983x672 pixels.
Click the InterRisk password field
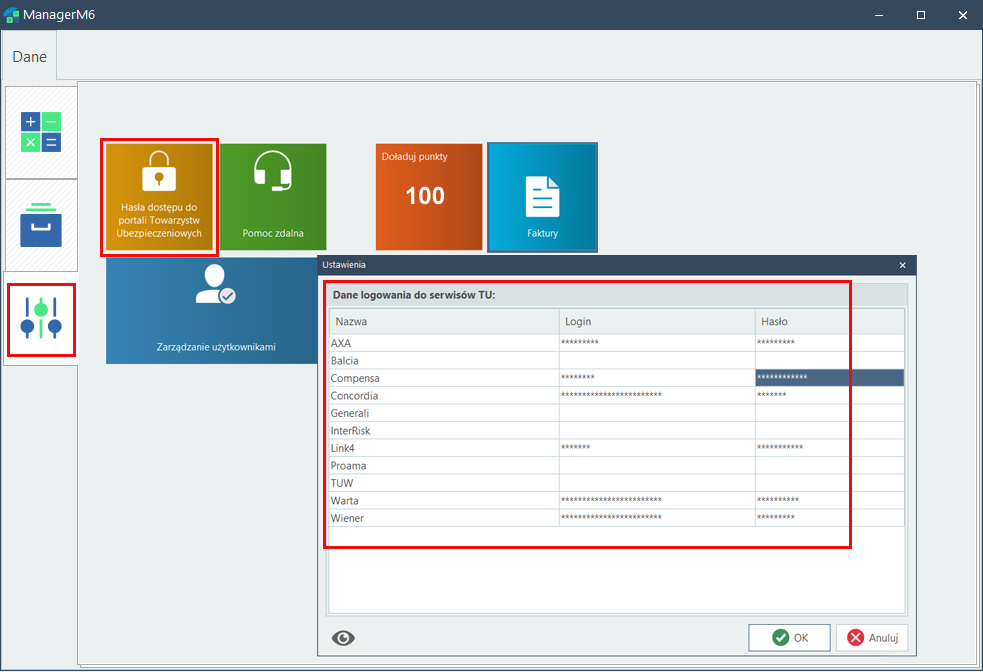click(x=830, y=431)
